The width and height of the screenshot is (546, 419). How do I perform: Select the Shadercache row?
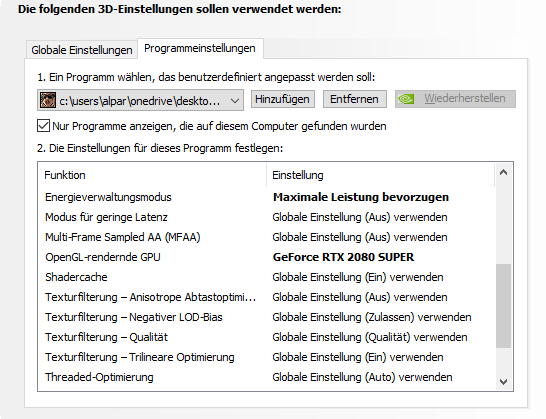266,277
